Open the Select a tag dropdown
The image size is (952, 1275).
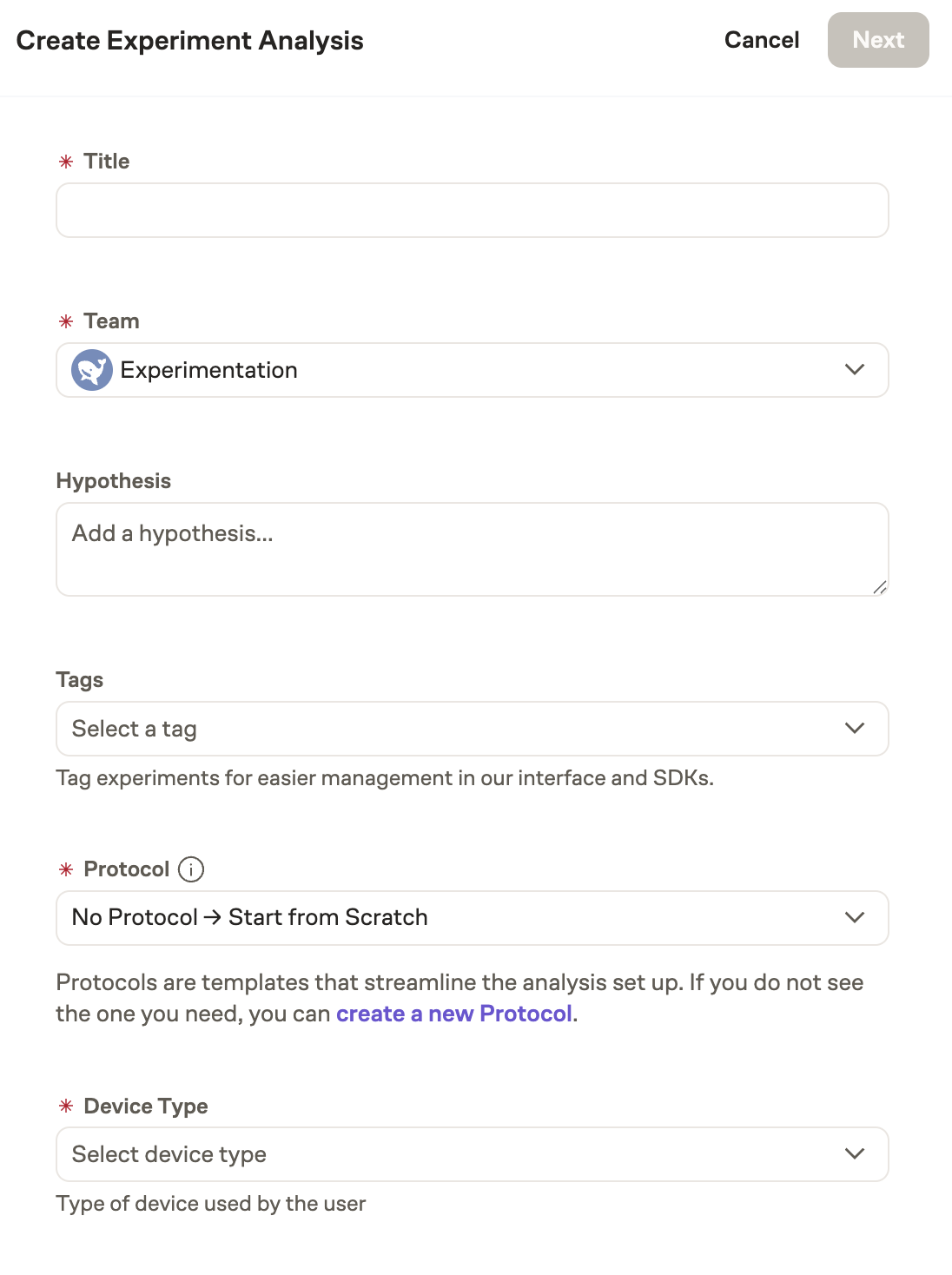coord(473,729)
